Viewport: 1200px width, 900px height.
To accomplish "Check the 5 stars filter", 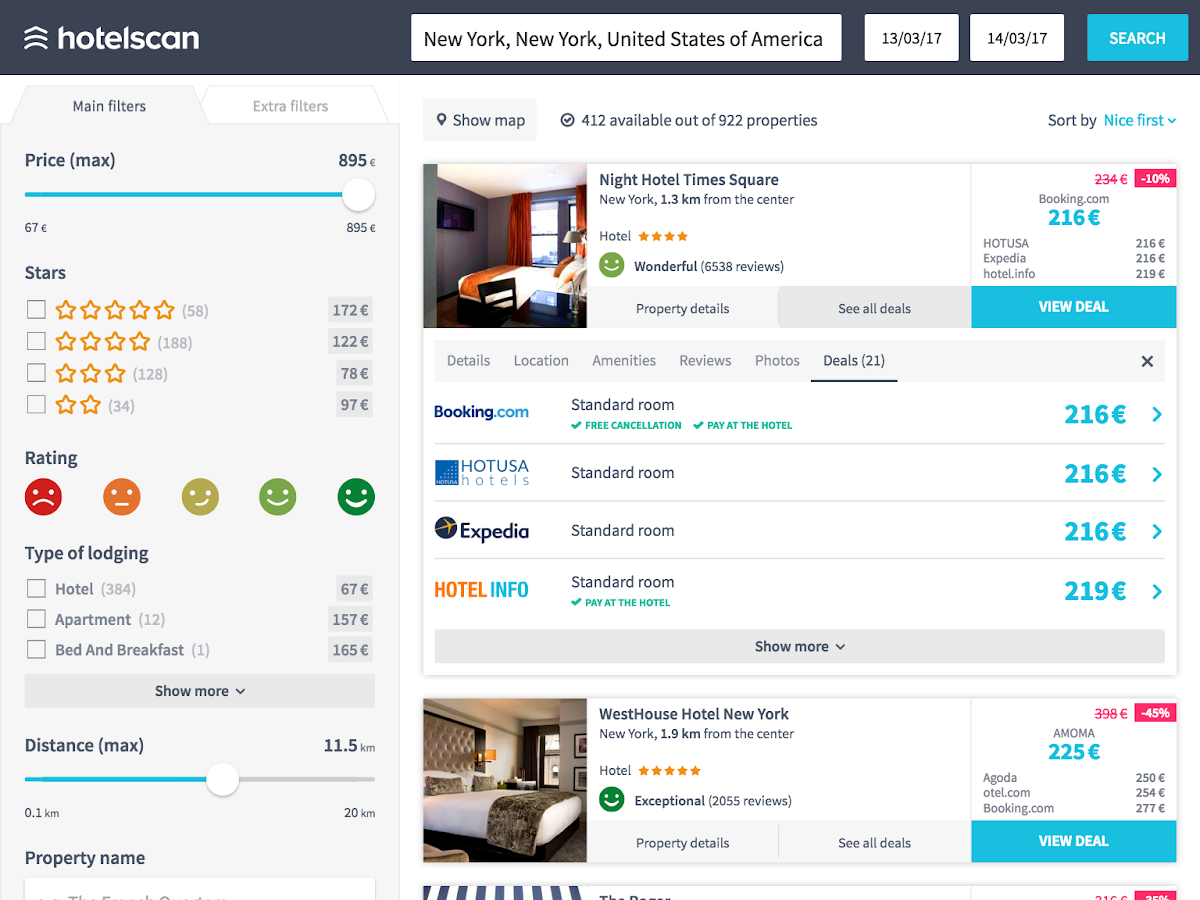I will tap(36, 310).
